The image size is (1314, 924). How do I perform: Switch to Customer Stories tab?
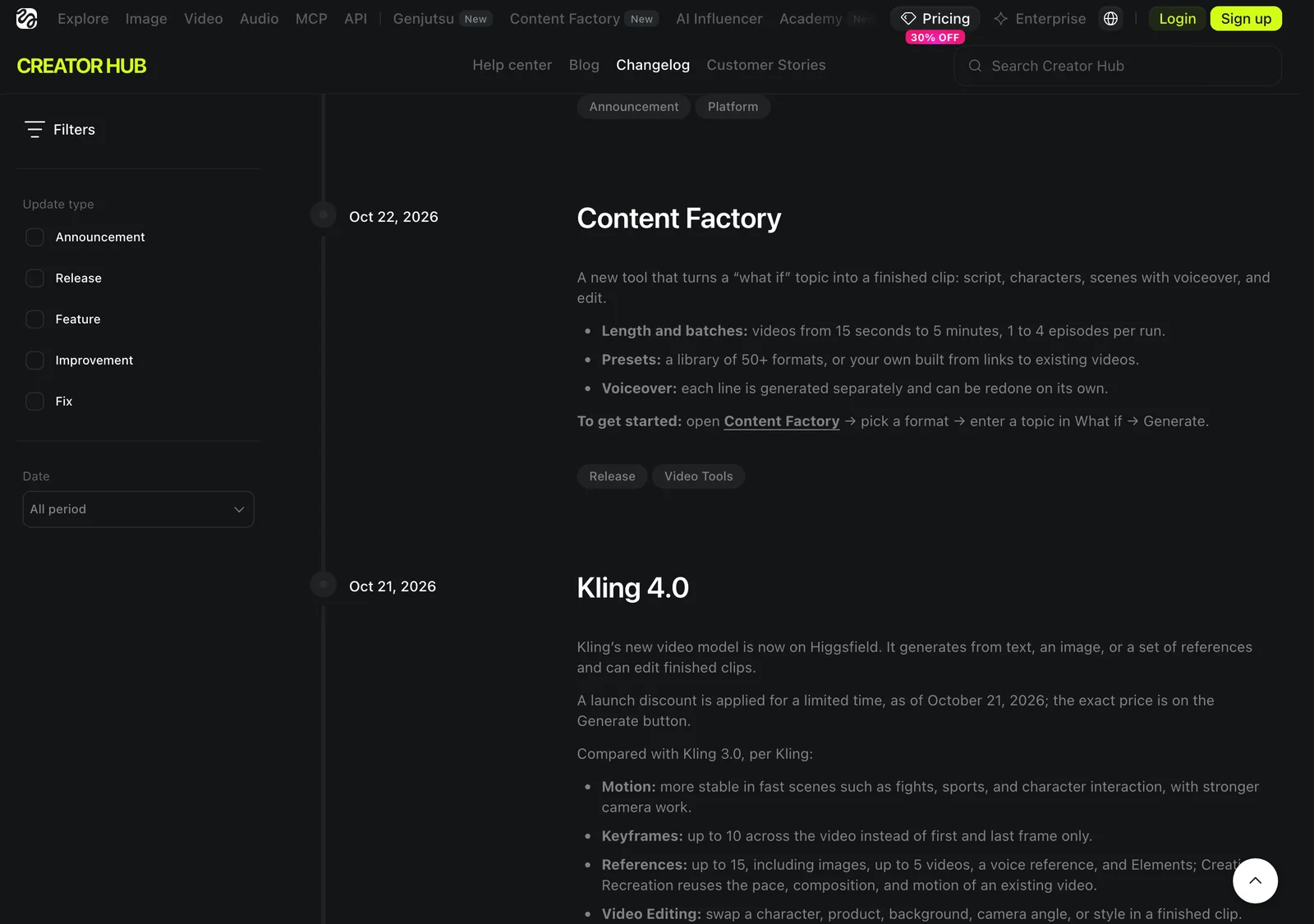click(x=766, y=65)
